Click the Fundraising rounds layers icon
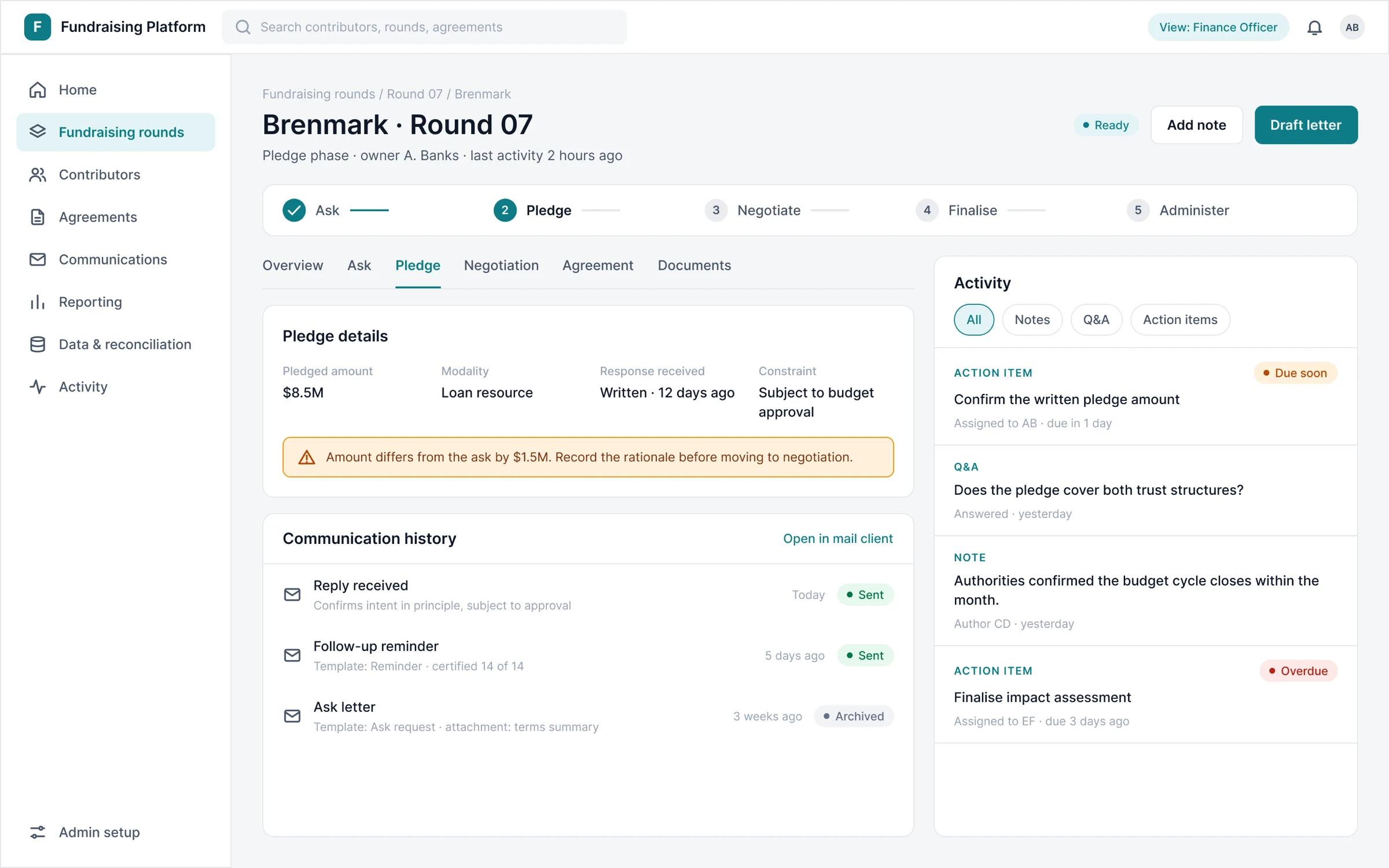The height and width of the screenshot is (868, 1389). click(38, 132)
